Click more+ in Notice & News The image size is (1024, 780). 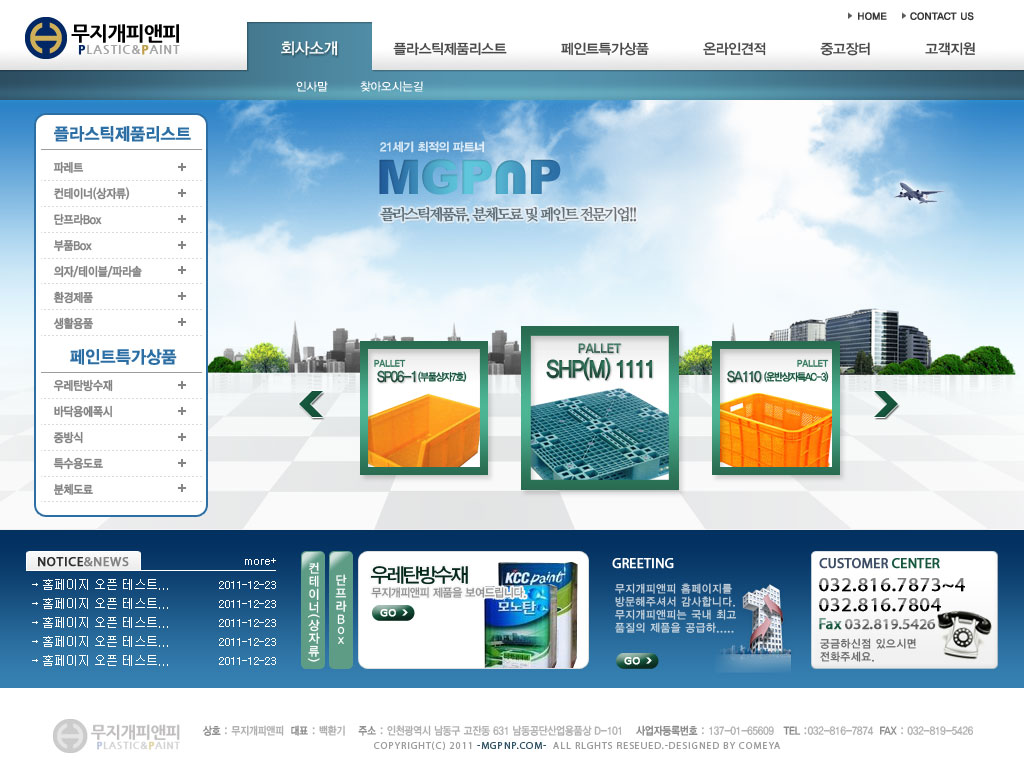coord(259,561)
